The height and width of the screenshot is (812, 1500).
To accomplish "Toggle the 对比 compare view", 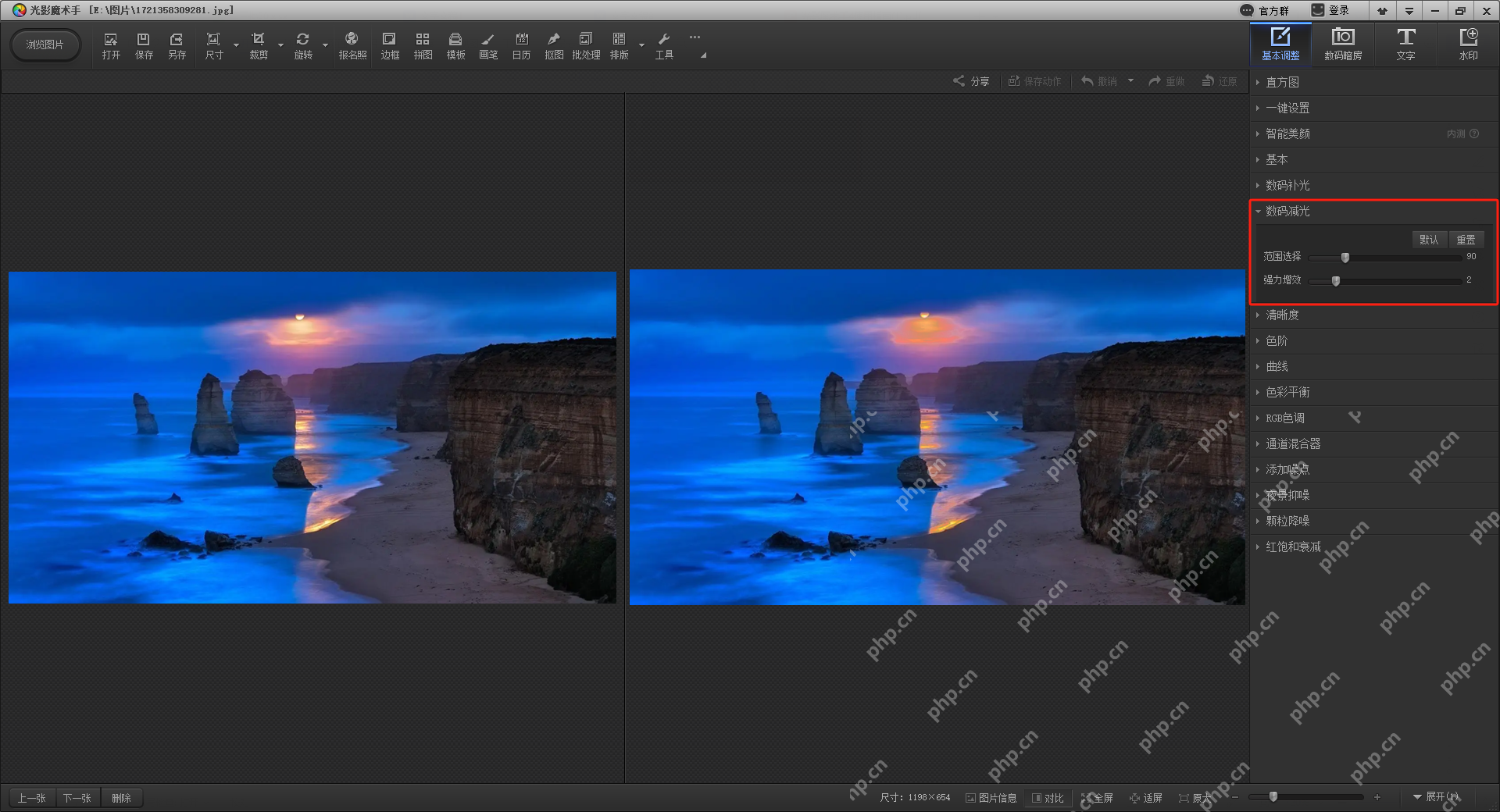I will [x=1048, y=798].
